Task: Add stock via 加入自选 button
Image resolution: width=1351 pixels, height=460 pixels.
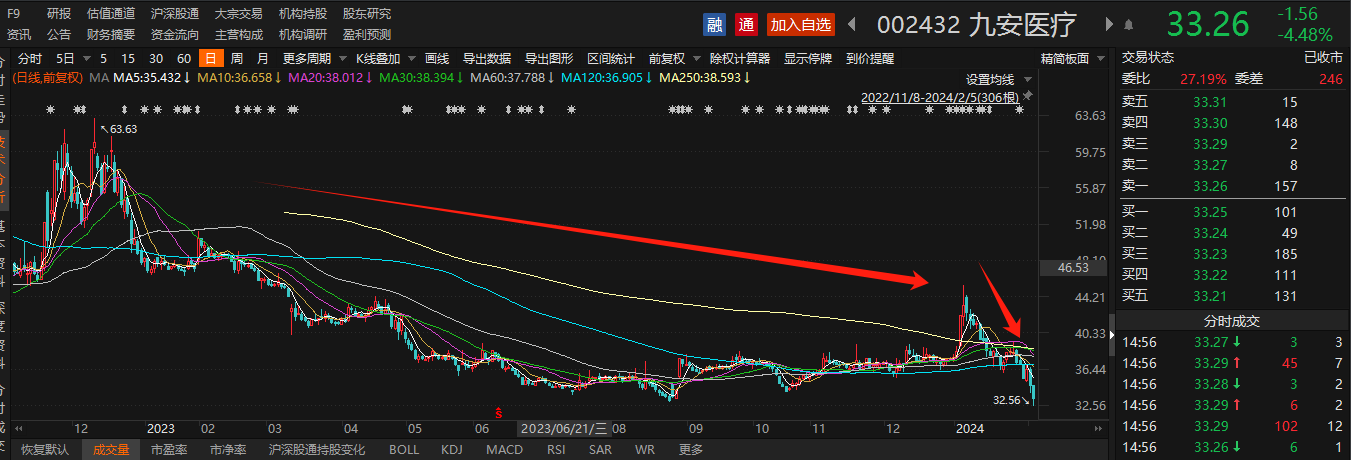Action: click(799, 24)
